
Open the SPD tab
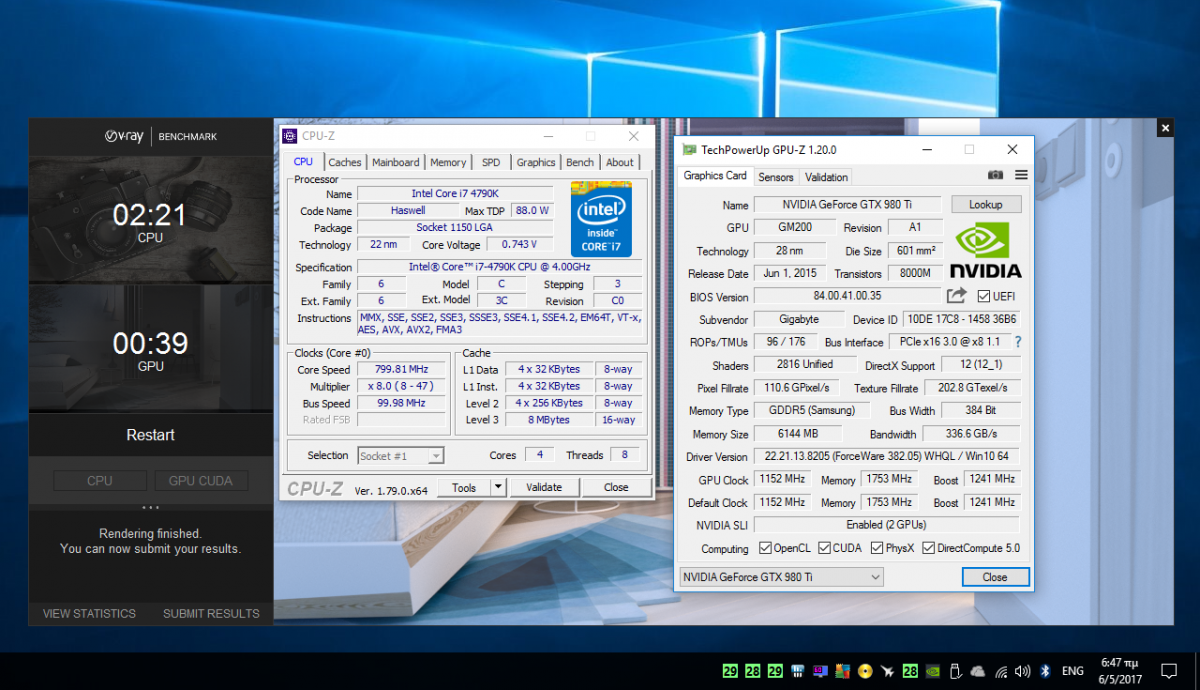pos(491,162)
